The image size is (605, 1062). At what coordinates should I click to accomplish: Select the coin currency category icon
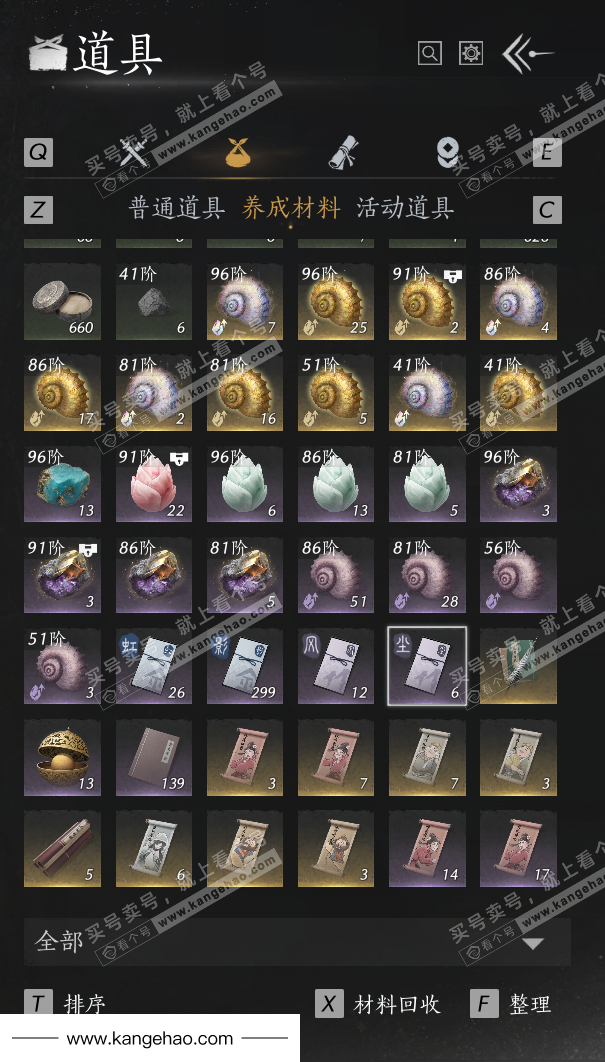coord(447,152)
